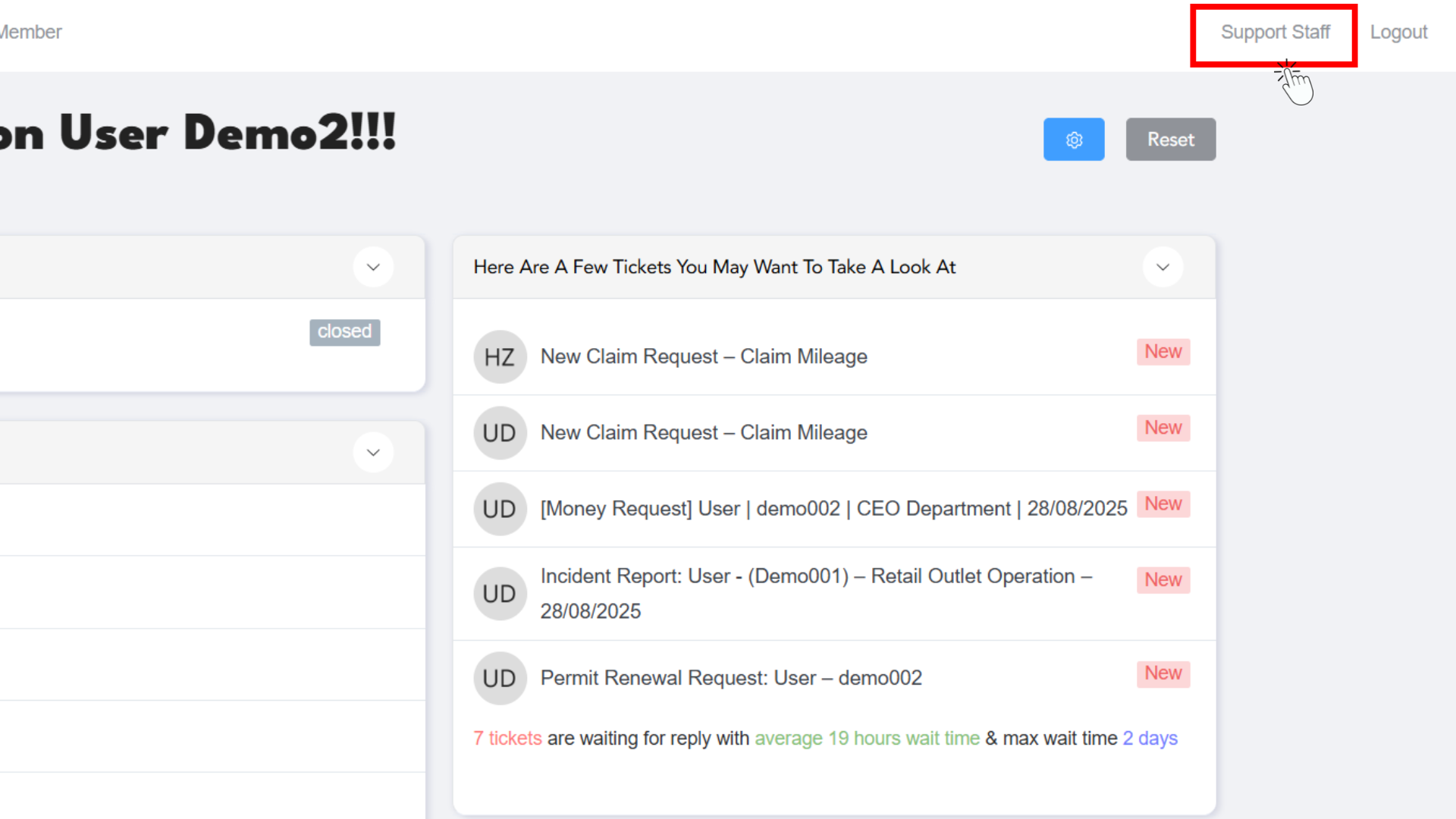Click the Member link at top left
Image resolution: width=1456 pixels, height=819 pixels.
30,33
